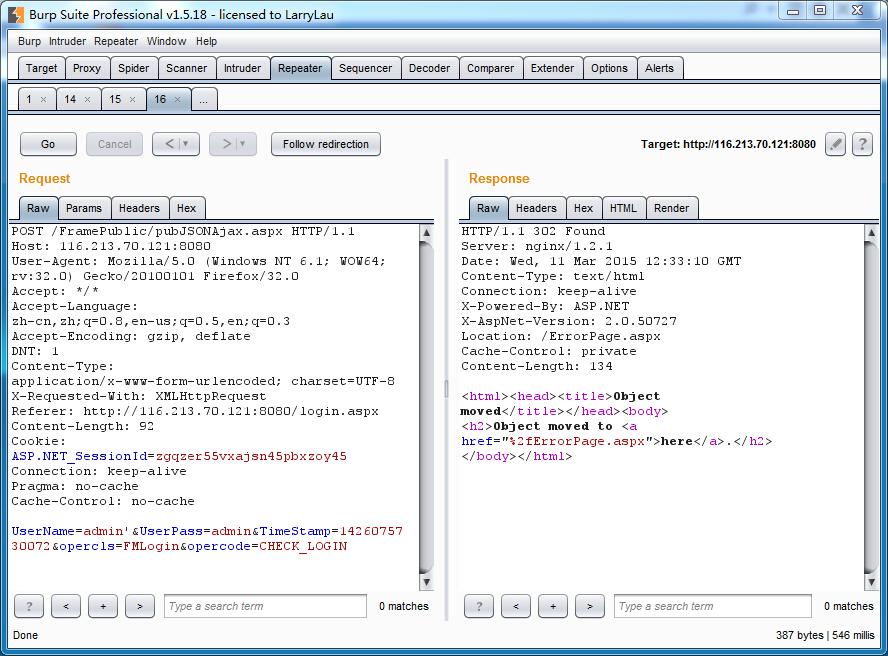Show response Hex view
This screenshot has width=888, height=656.
pyautogui.click(x=583, y=208)
